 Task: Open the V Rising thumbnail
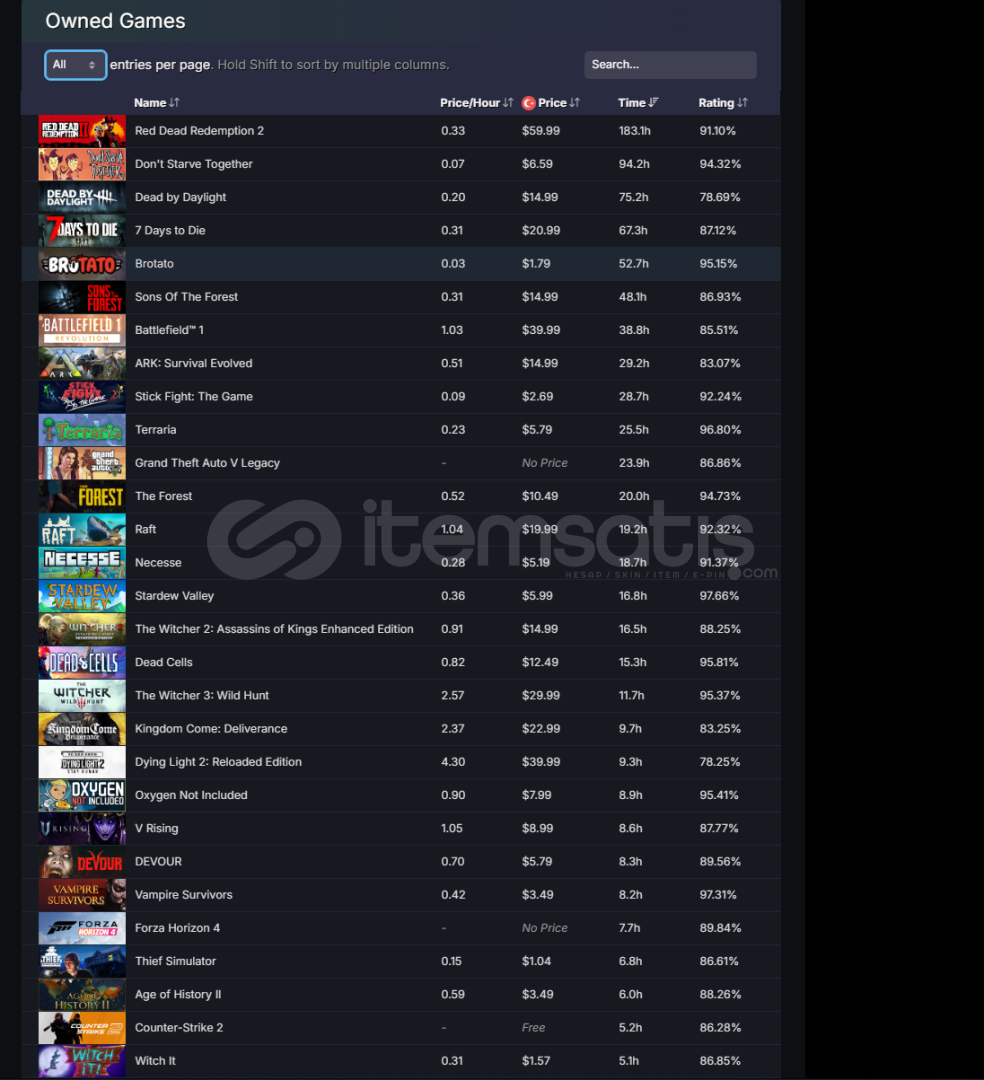[82, 829]
